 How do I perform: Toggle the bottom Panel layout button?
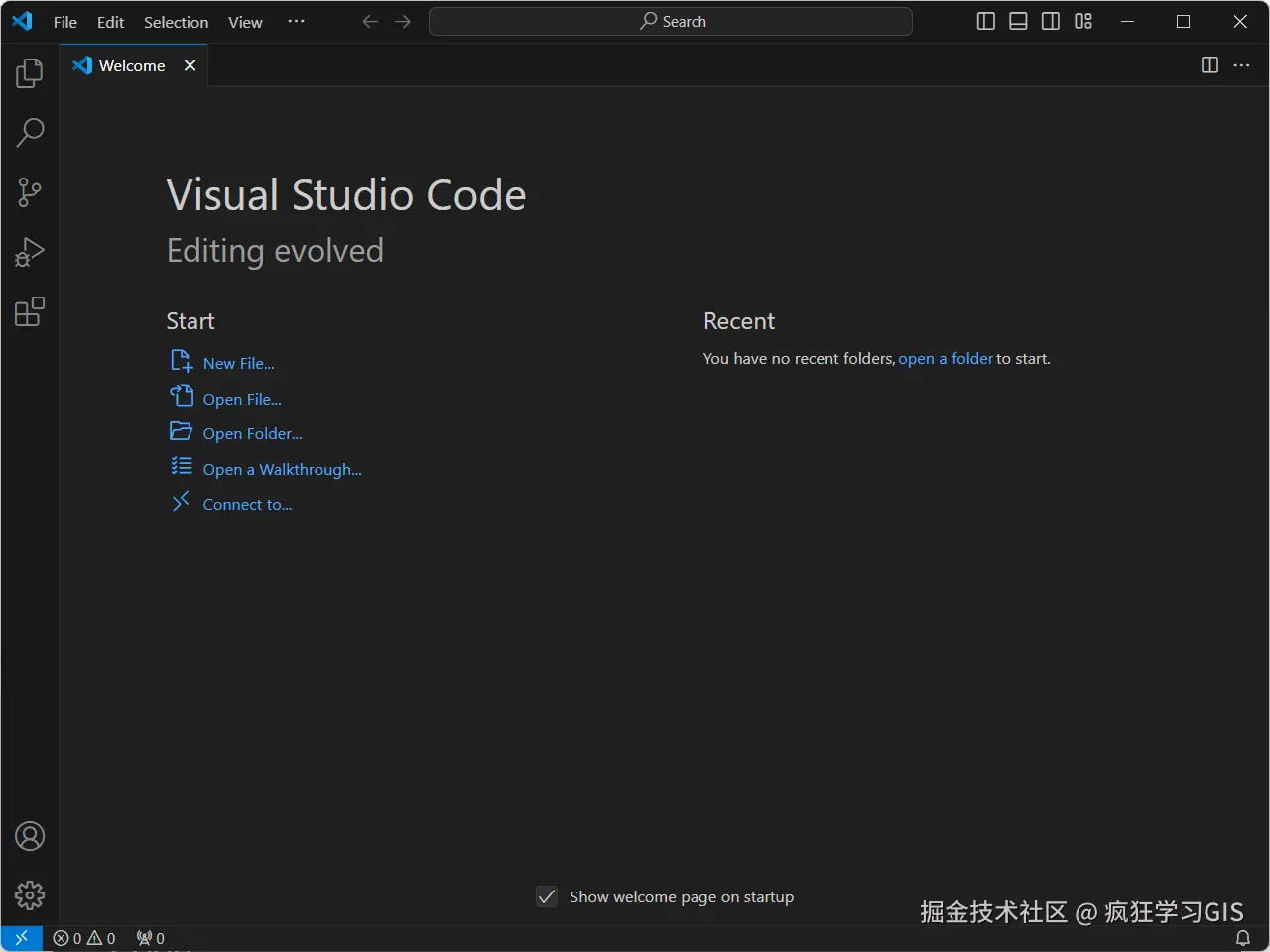click(x=1018, y=22)
